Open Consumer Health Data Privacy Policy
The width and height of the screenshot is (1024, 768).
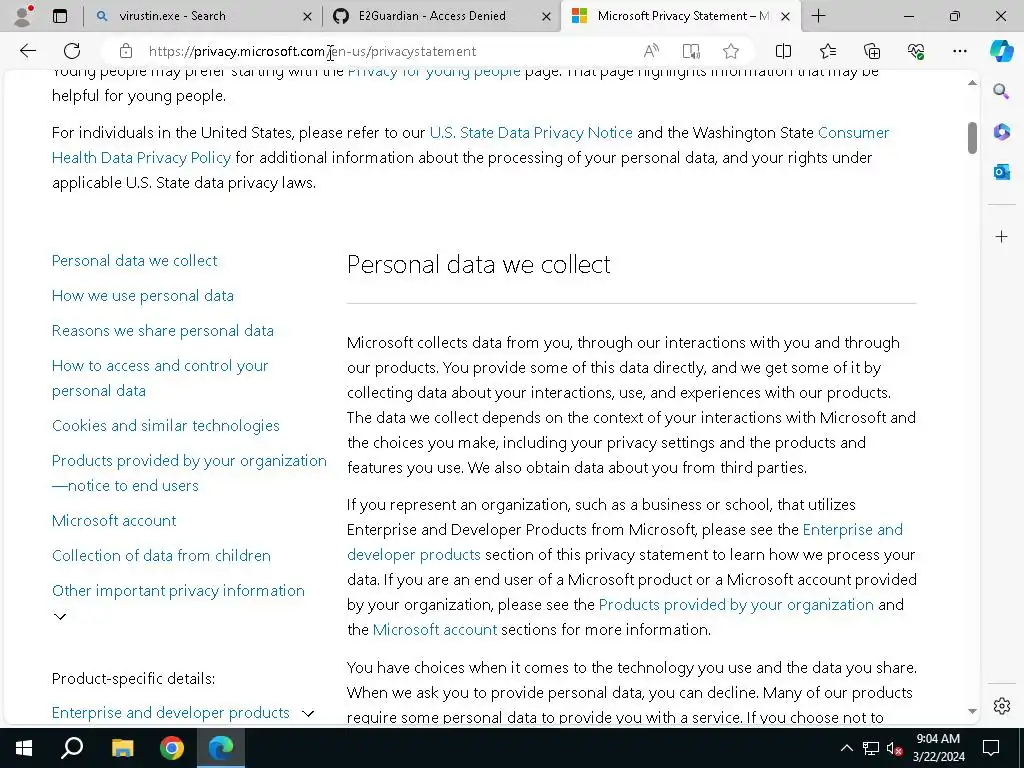pos(141,157)
